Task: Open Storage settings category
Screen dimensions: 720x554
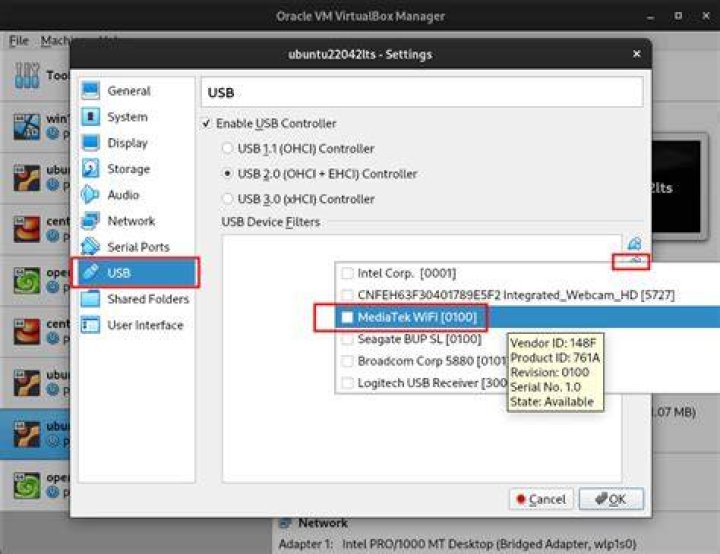Action: (136, 169)
